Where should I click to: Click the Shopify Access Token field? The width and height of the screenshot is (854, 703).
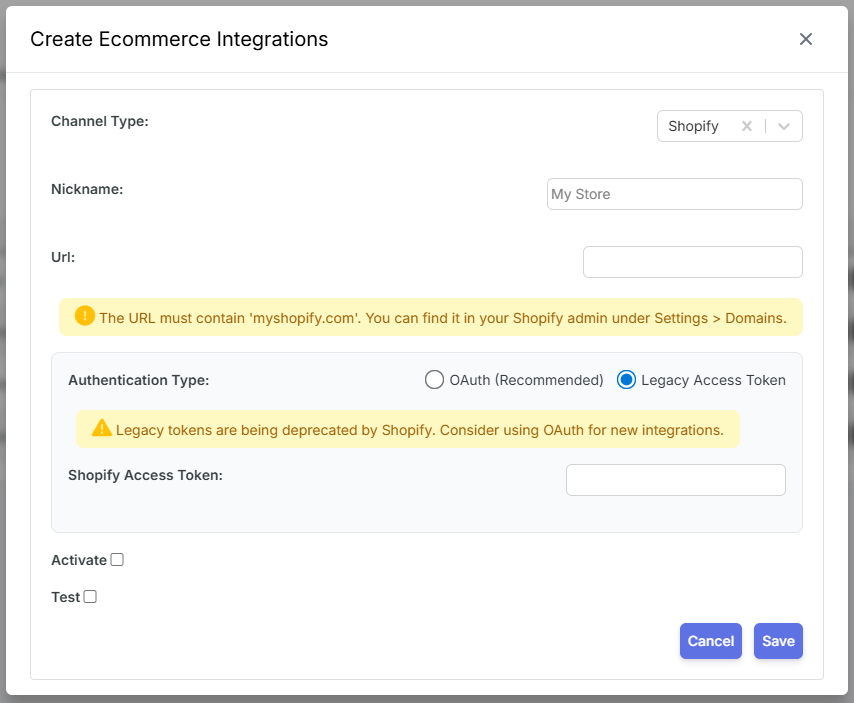[x=675, y=480]
